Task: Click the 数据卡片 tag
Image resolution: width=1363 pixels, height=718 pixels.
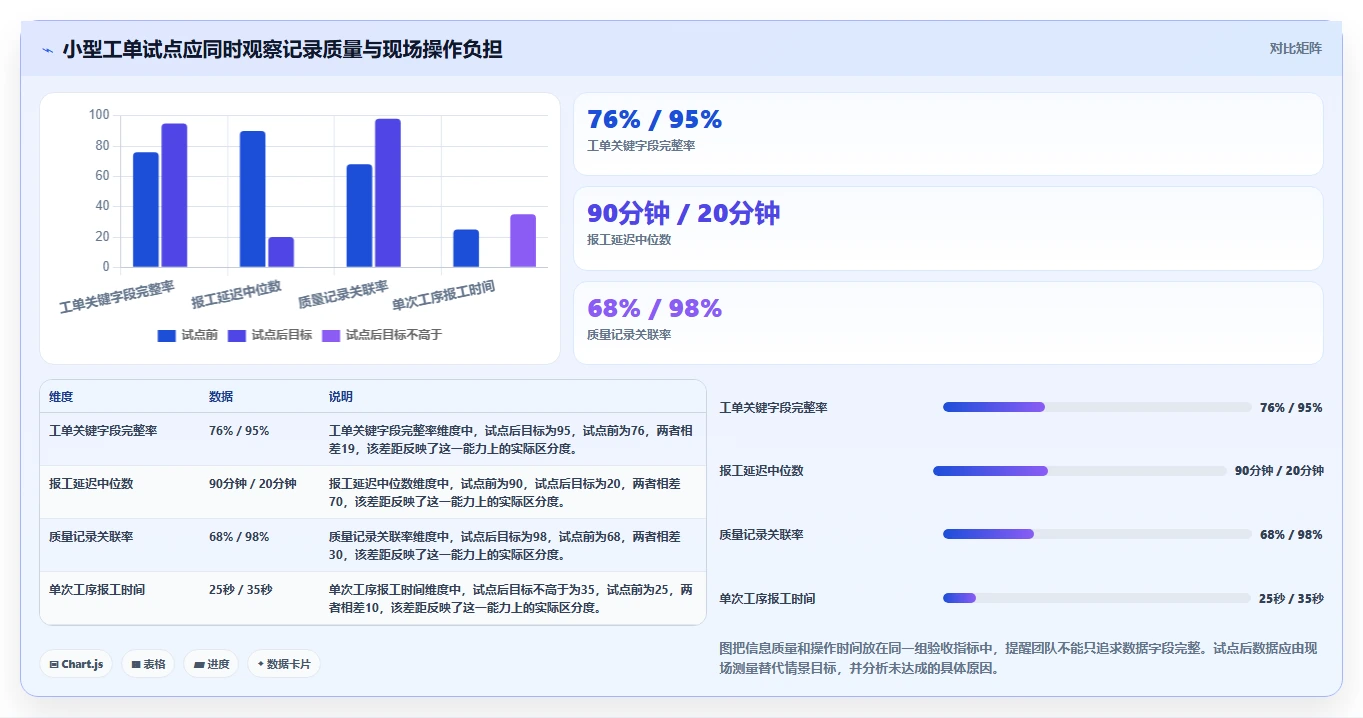Action: click(x=284, y=664)
